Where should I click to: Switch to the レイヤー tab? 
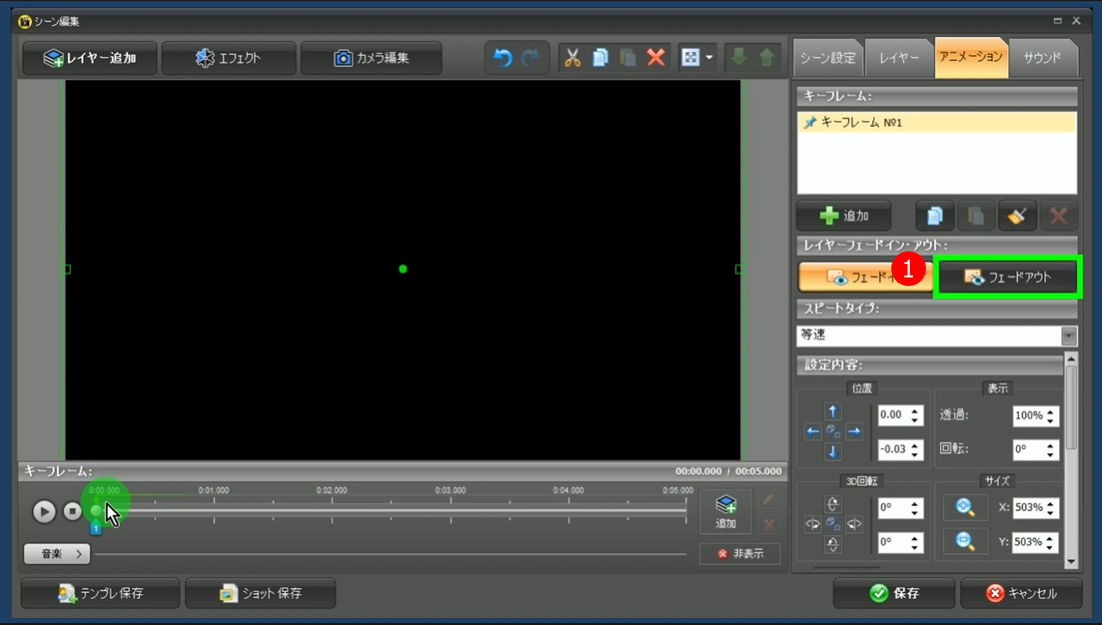899,58
